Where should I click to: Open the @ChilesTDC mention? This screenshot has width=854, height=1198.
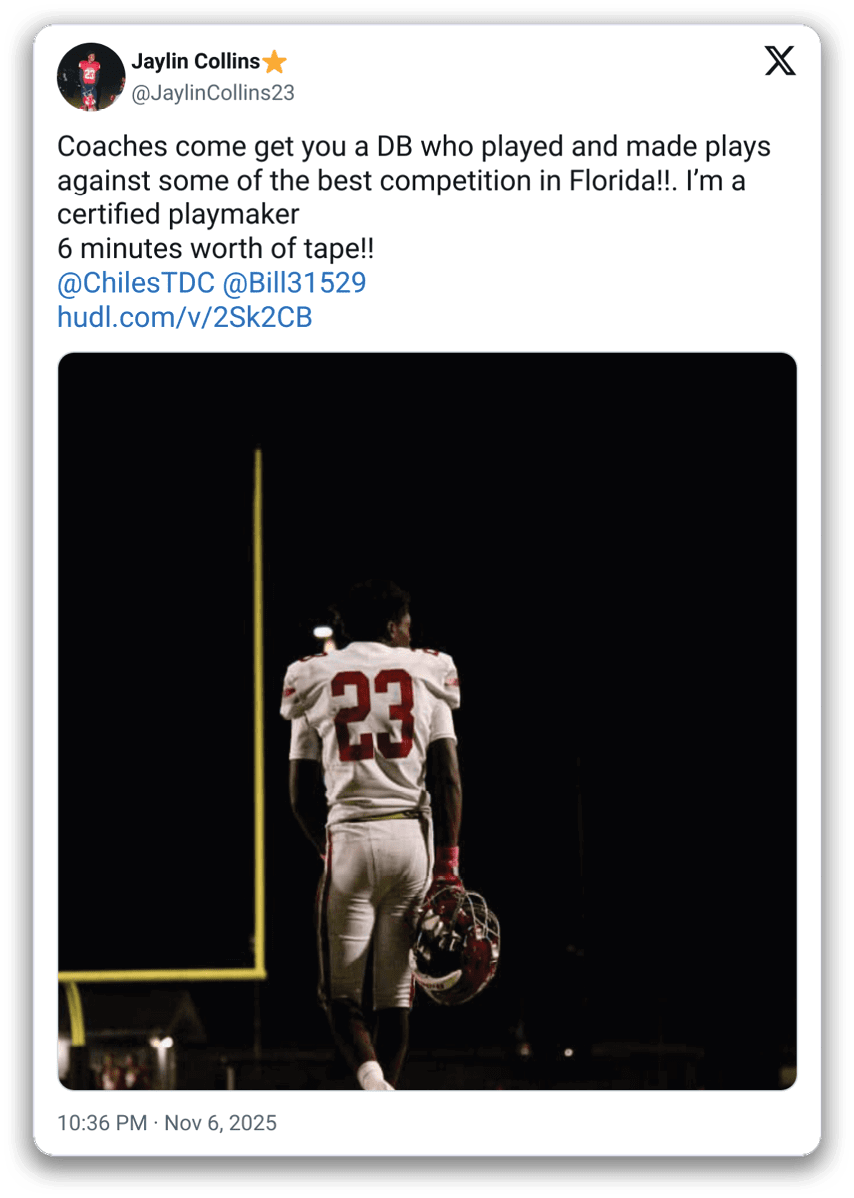(x=135, y=283)
